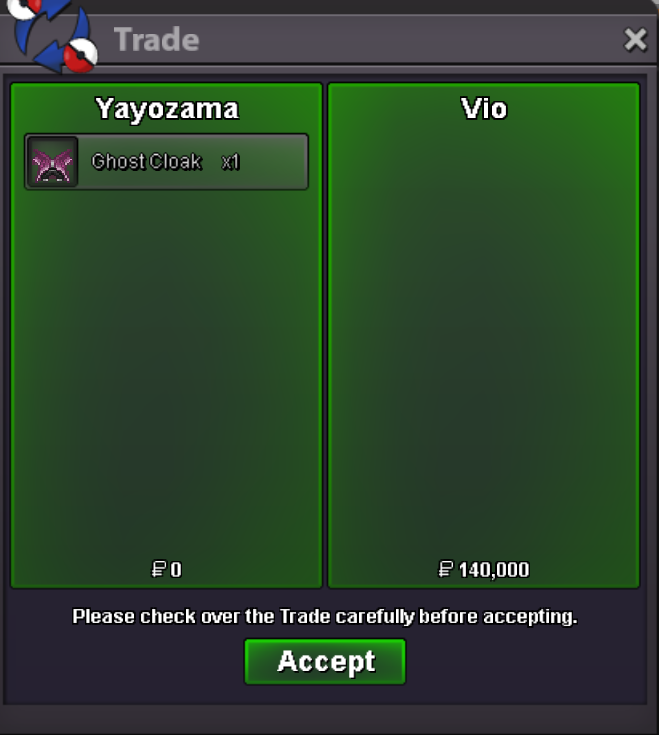Screen dimensions: 659x735
Task: Close the Trade window
Action: tap(636, 39)
